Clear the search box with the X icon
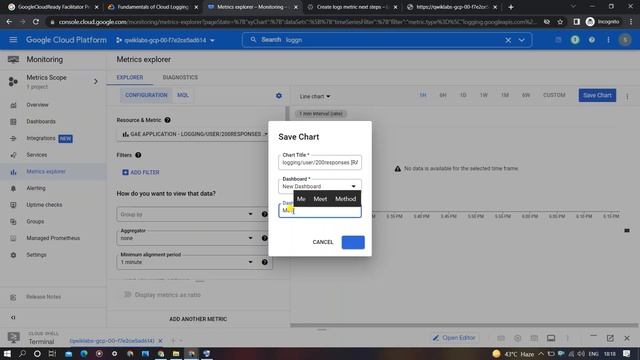 508,40
